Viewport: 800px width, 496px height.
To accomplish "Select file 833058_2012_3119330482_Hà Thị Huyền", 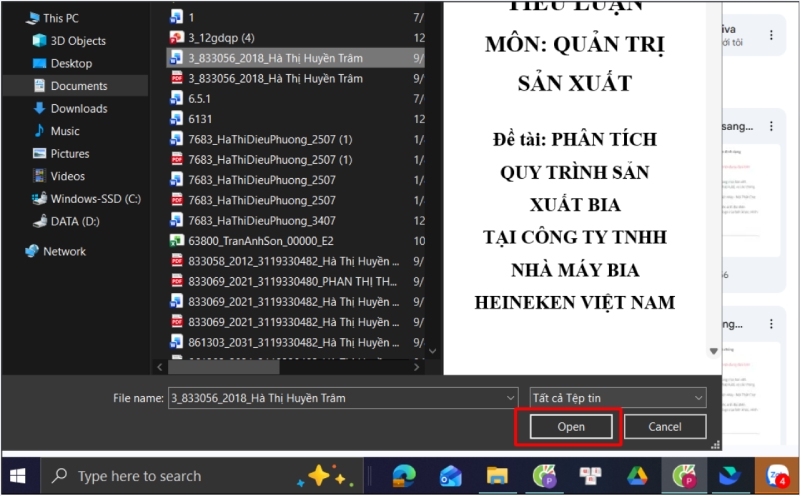I will pyautogui.click(x=296, y=261).
